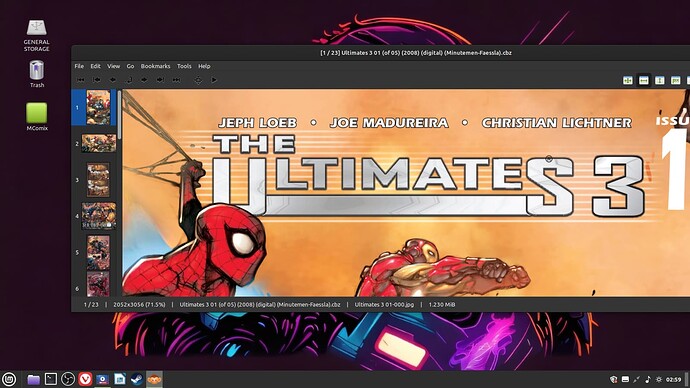Open the go-to-page dialog icon
The height and width of the screenshot is (388, 690).
click(x=129, y=80)
